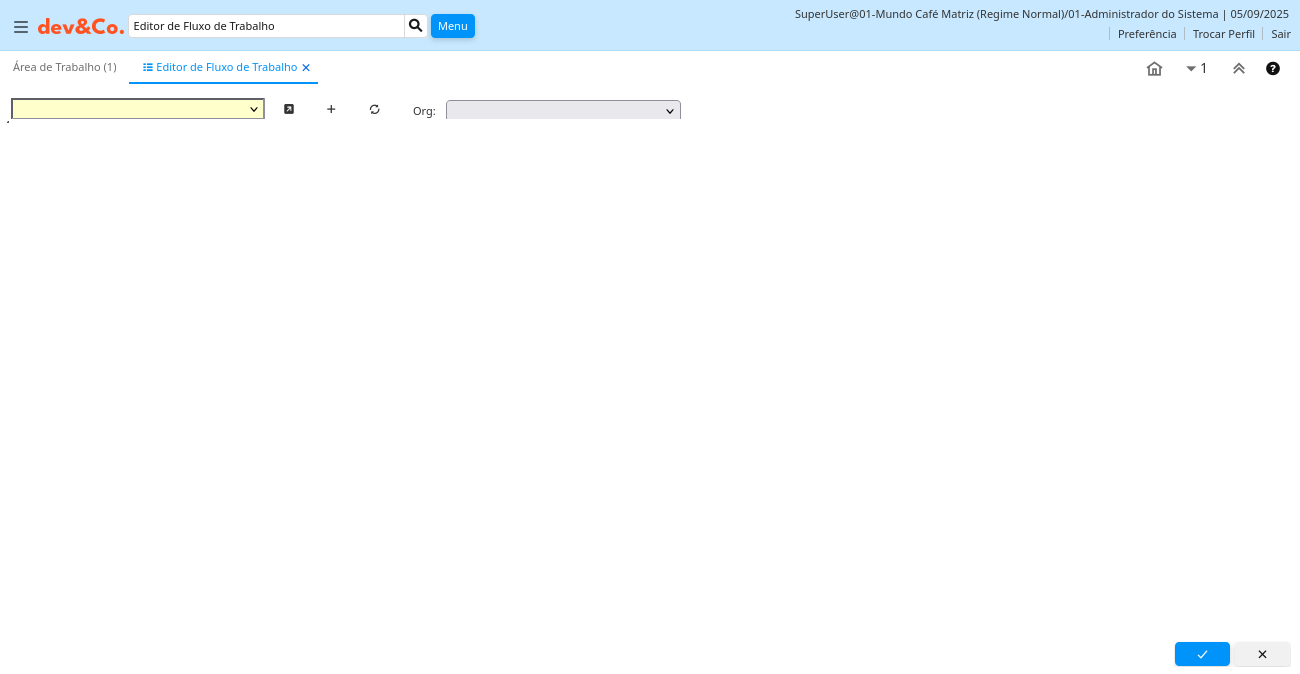Click Trocar Perfil to switch role
The image size is (1300, 674).
pos(1223,34)
